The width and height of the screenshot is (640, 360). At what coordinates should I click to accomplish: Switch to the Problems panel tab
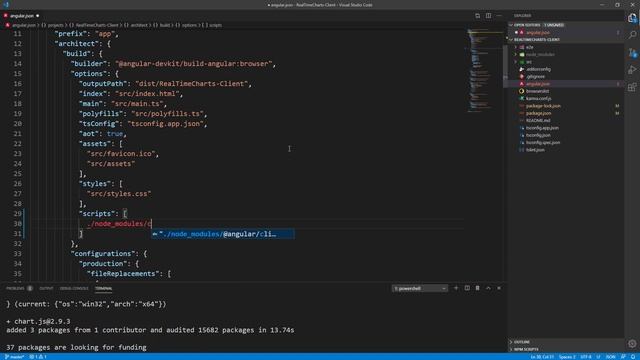click(x=16, y=288)
